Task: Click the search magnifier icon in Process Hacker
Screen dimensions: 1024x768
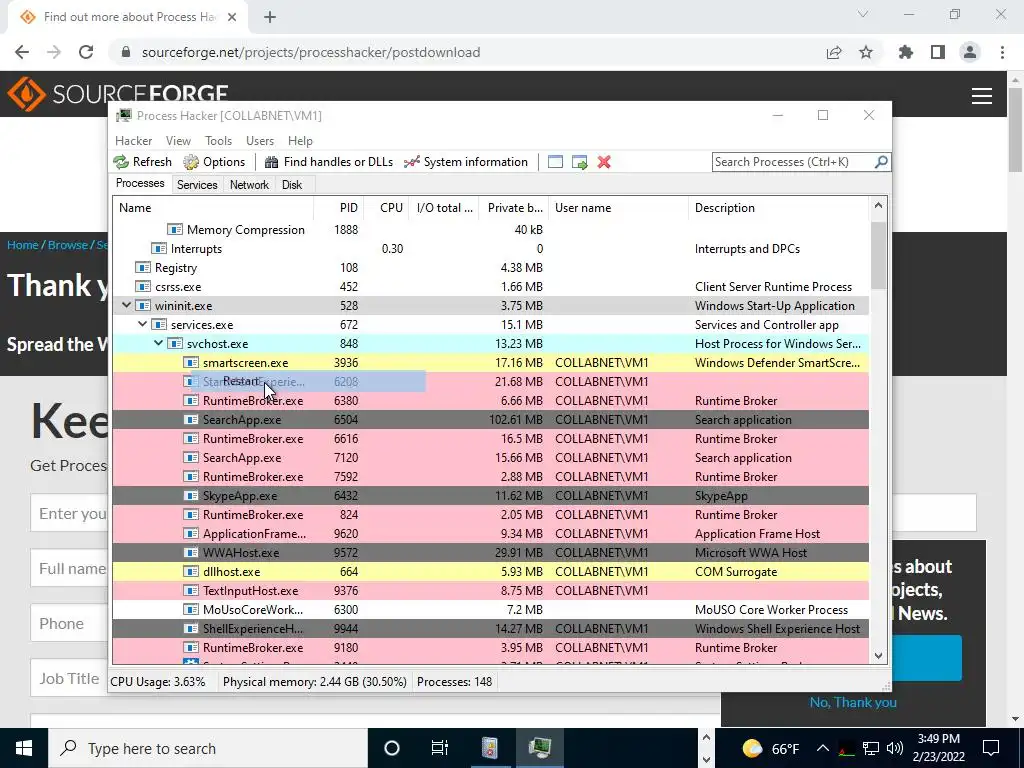Action: click(x=881, y=161)
